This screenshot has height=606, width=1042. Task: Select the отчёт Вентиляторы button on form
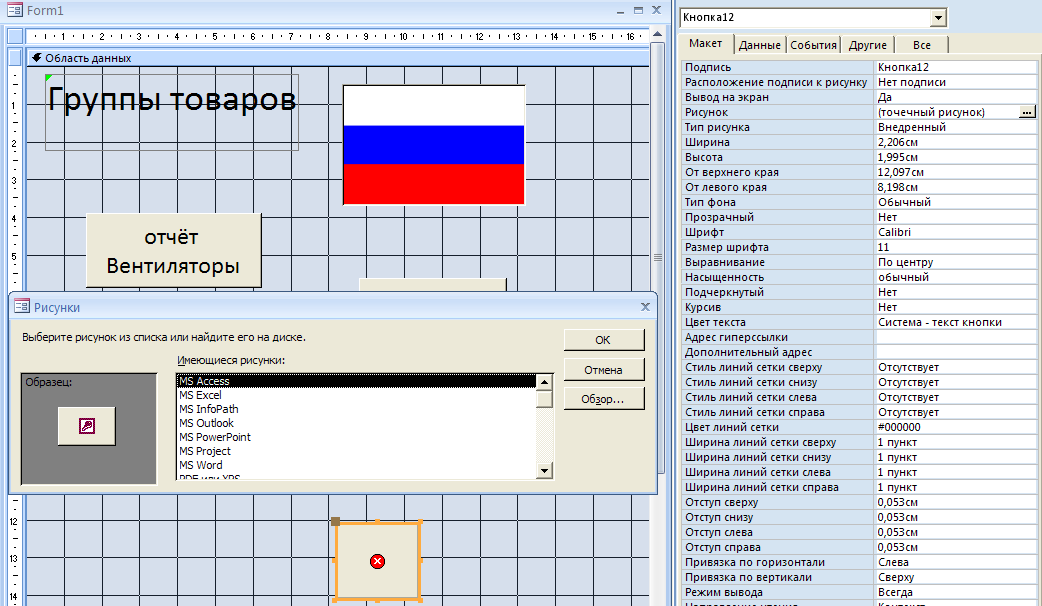point(173,251)
